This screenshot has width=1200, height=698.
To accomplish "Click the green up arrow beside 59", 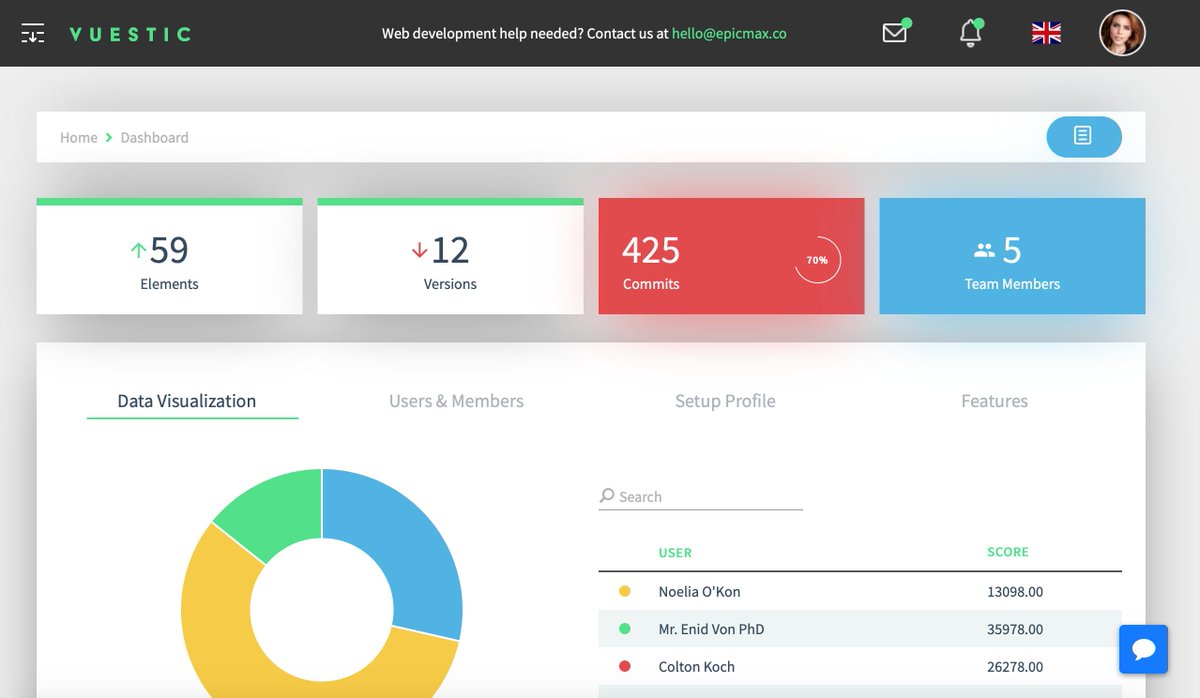I will (138, 250).
